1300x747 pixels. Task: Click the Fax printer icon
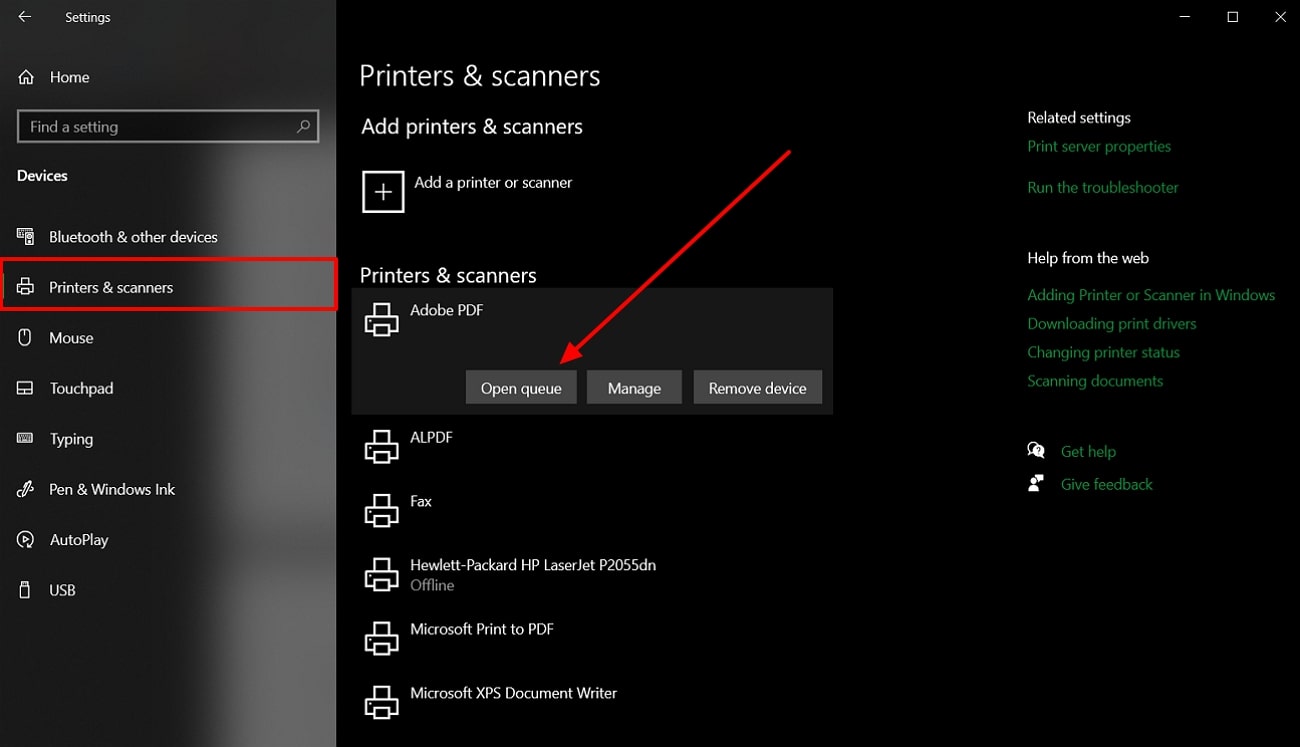pyautogui.click(x=381, y=511)
